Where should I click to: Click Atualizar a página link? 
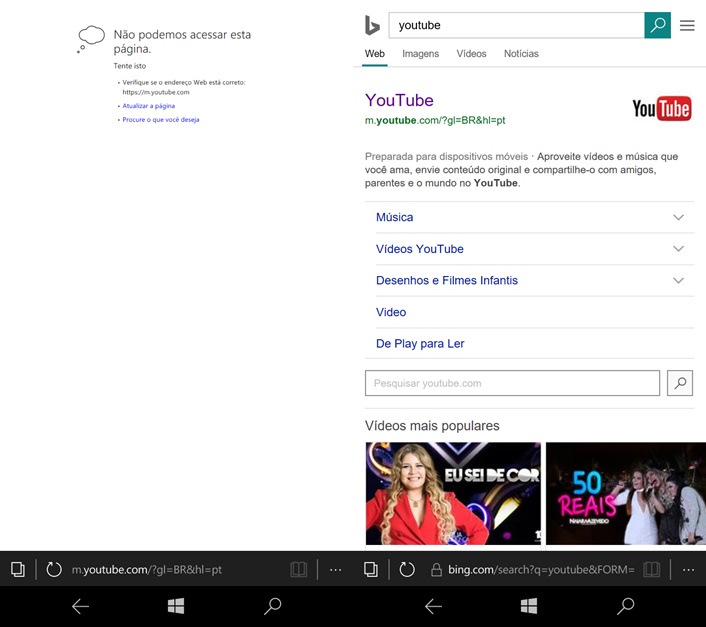[149, 106]
